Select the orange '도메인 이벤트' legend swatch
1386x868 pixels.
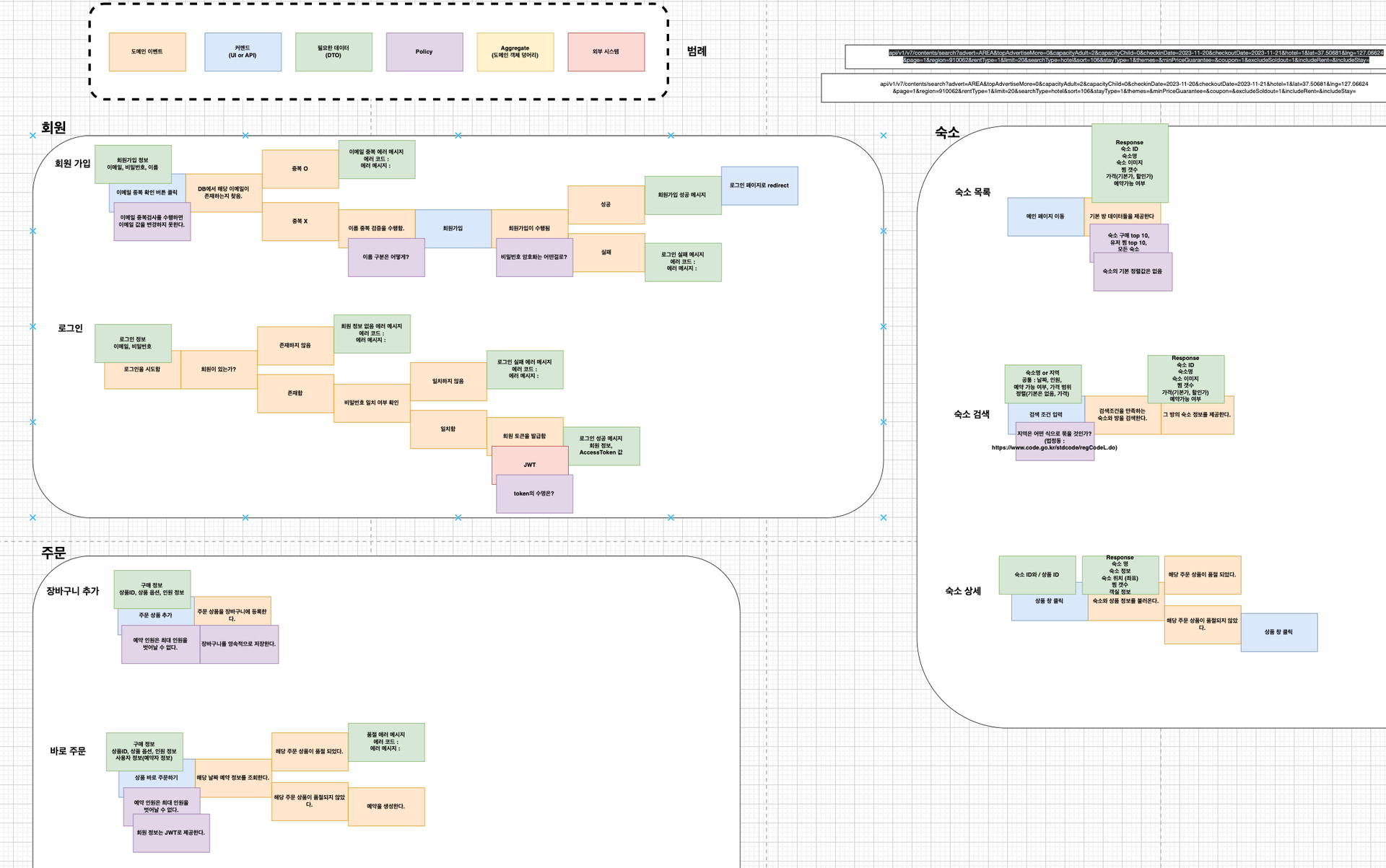click(147, 52)
